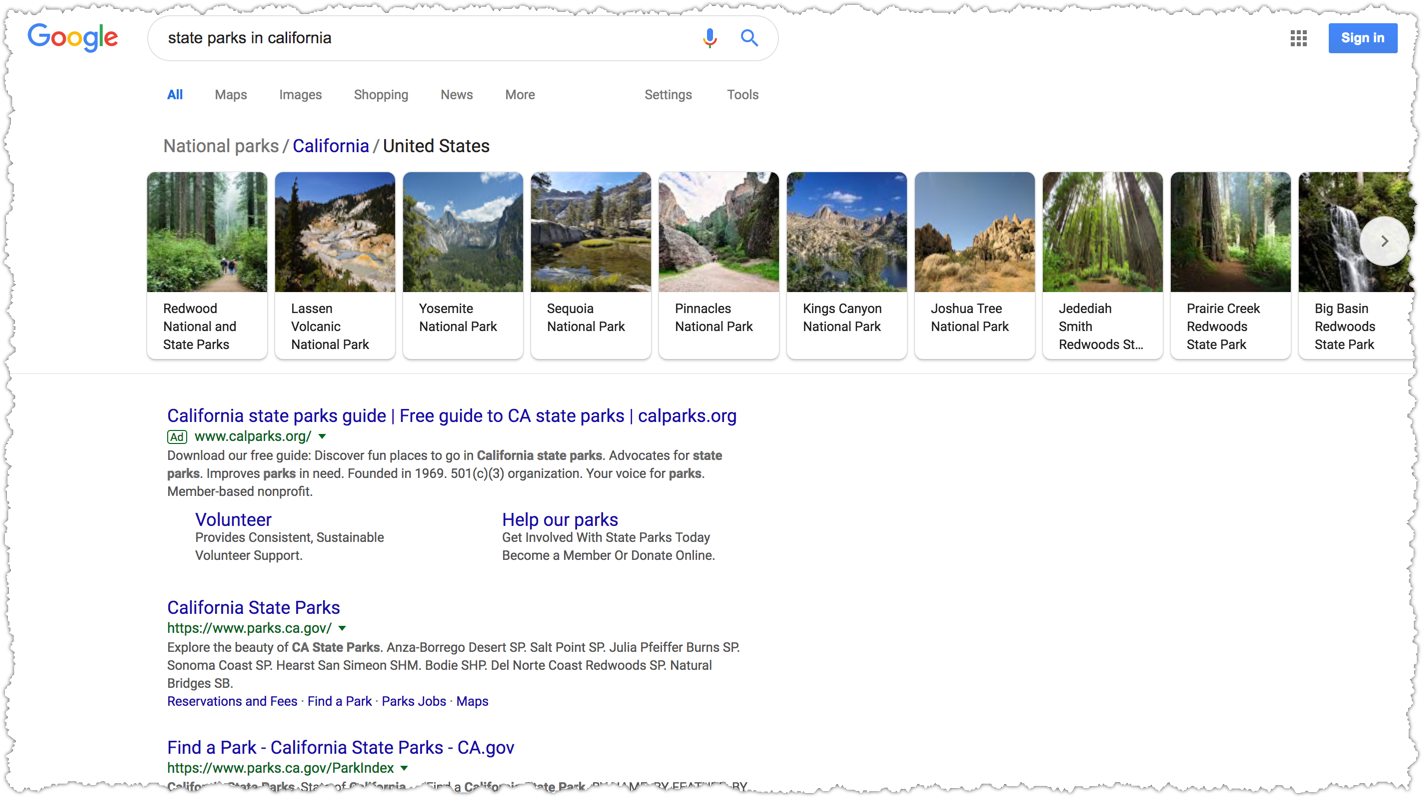Select the All results tab

tap(175, 95)
